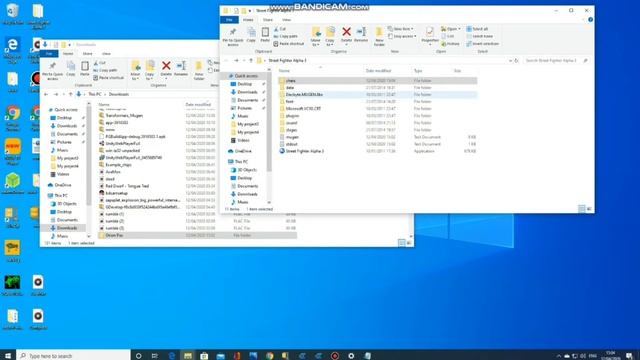The image size is (640, 360).
Task: Open Copy to dropdown in Downloads window
Action: [x=150, y=70]
